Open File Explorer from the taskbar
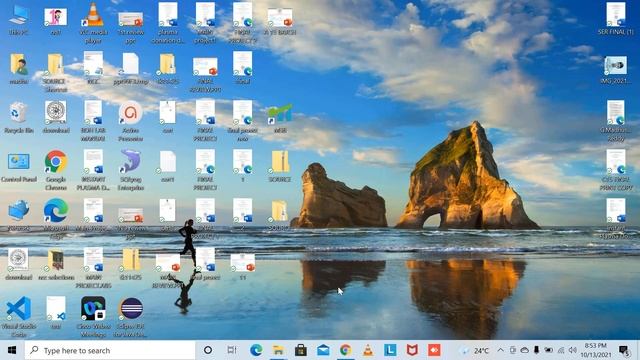 278,350
